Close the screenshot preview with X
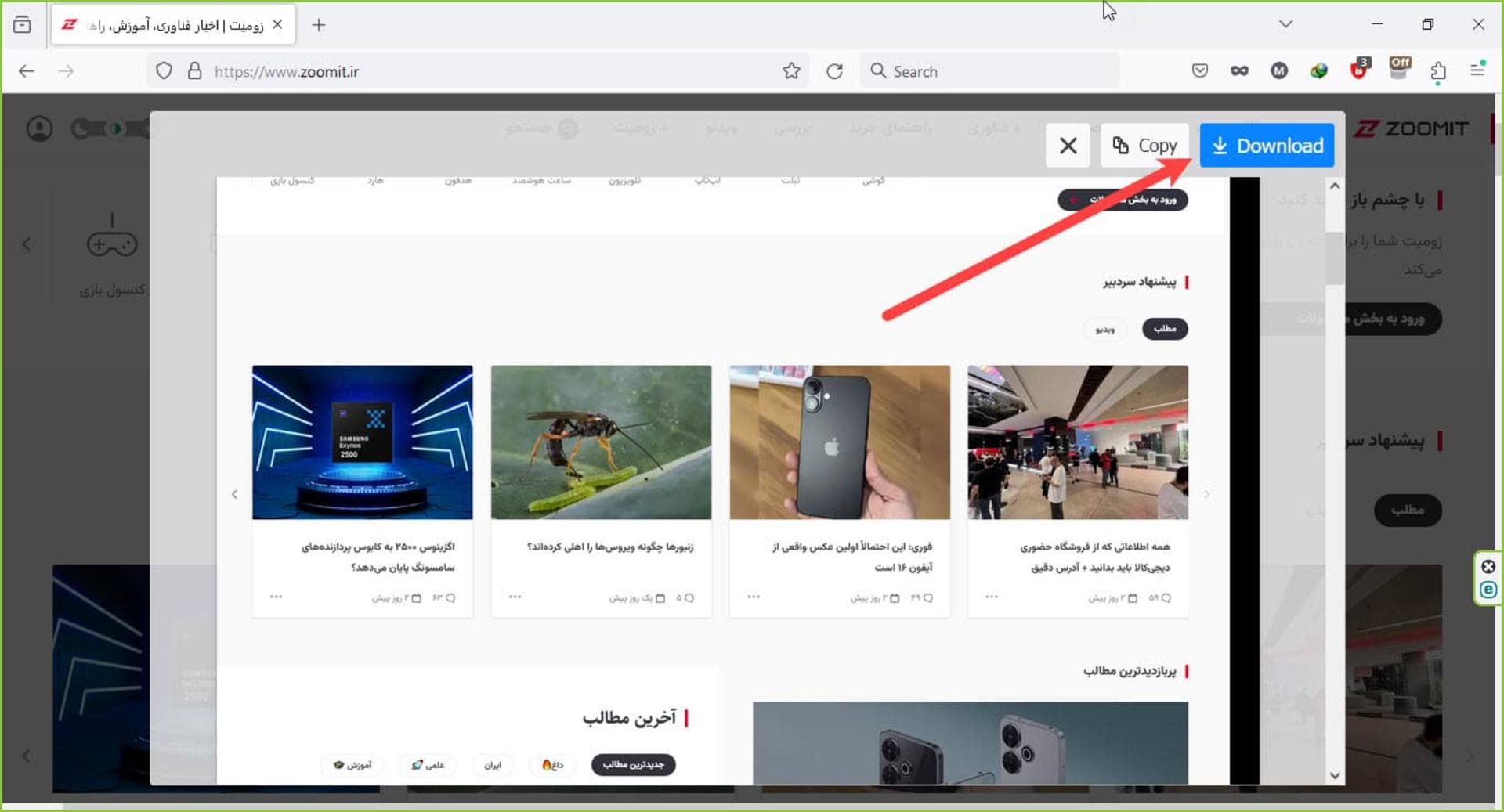1504x812 pixels. coord(1068,146)
